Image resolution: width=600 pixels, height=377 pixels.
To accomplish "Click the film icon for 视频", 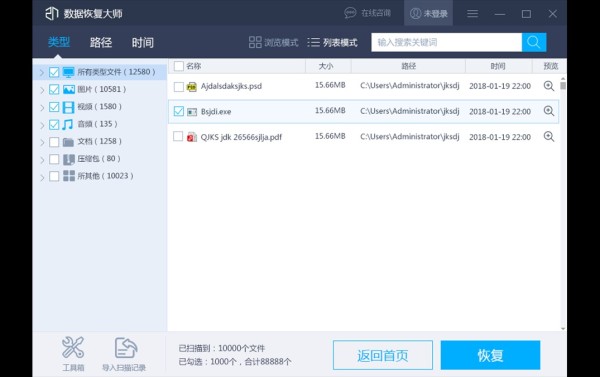I will (68, 107).
